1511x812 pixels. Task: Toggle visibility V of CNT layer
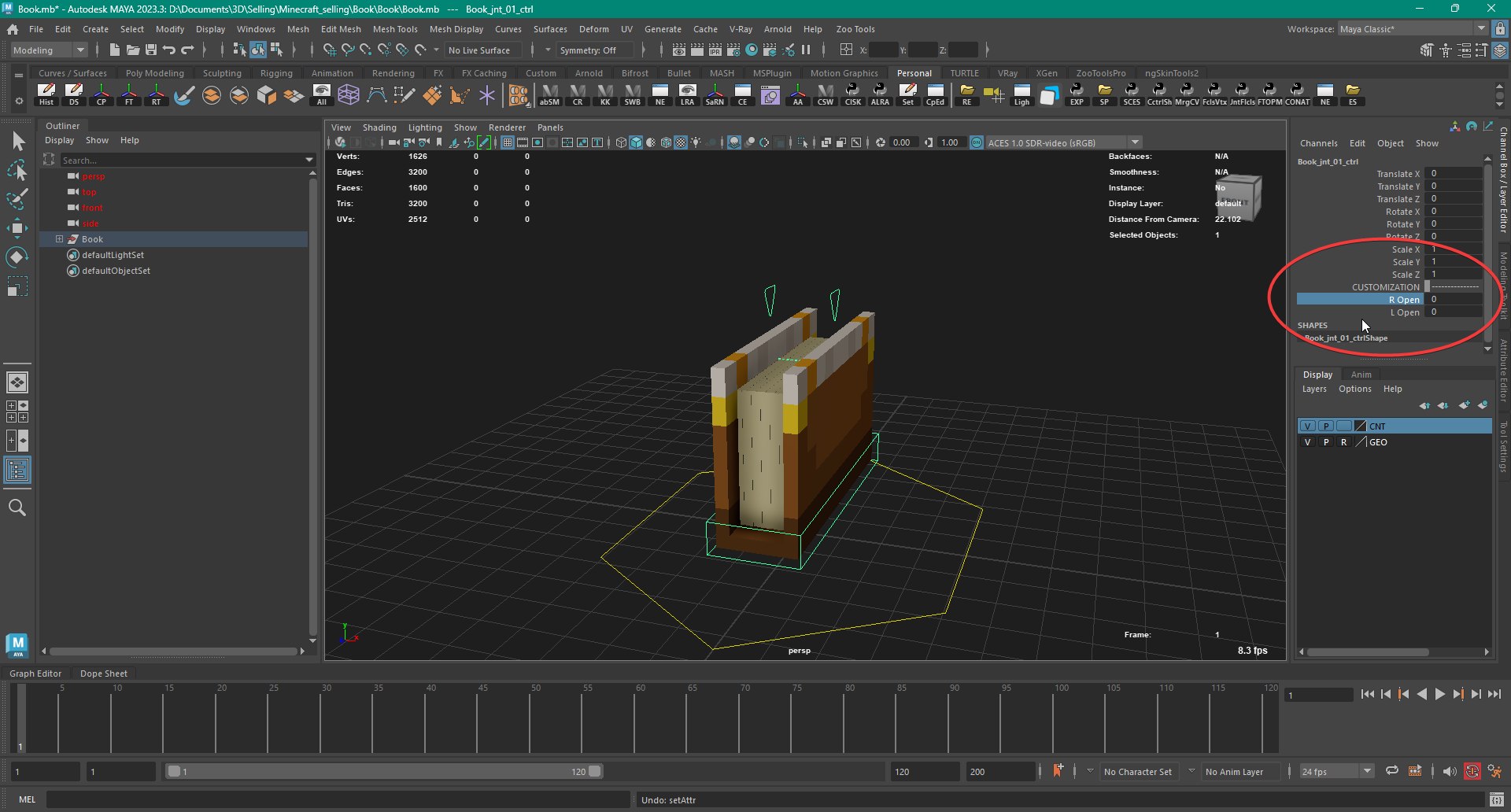click(x=1308, y=426)
